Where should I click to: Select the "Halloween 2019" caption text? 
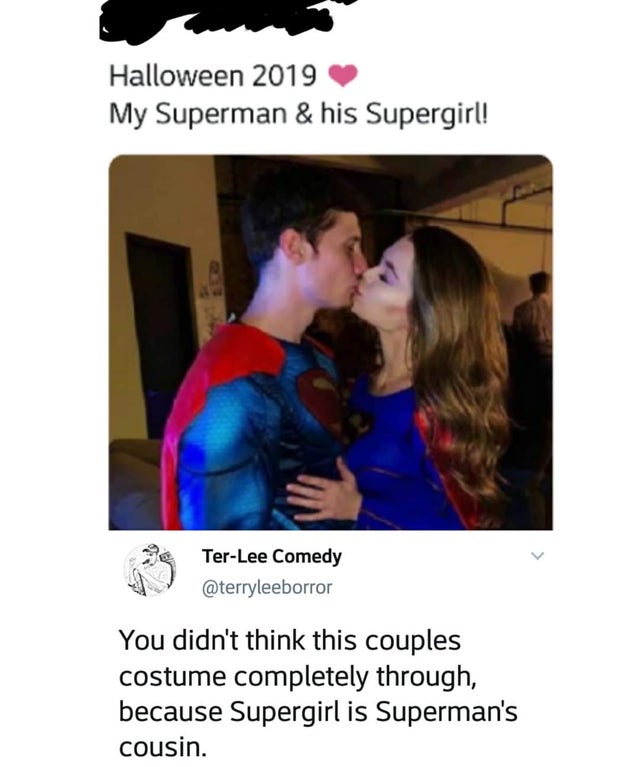pos(211,75)
